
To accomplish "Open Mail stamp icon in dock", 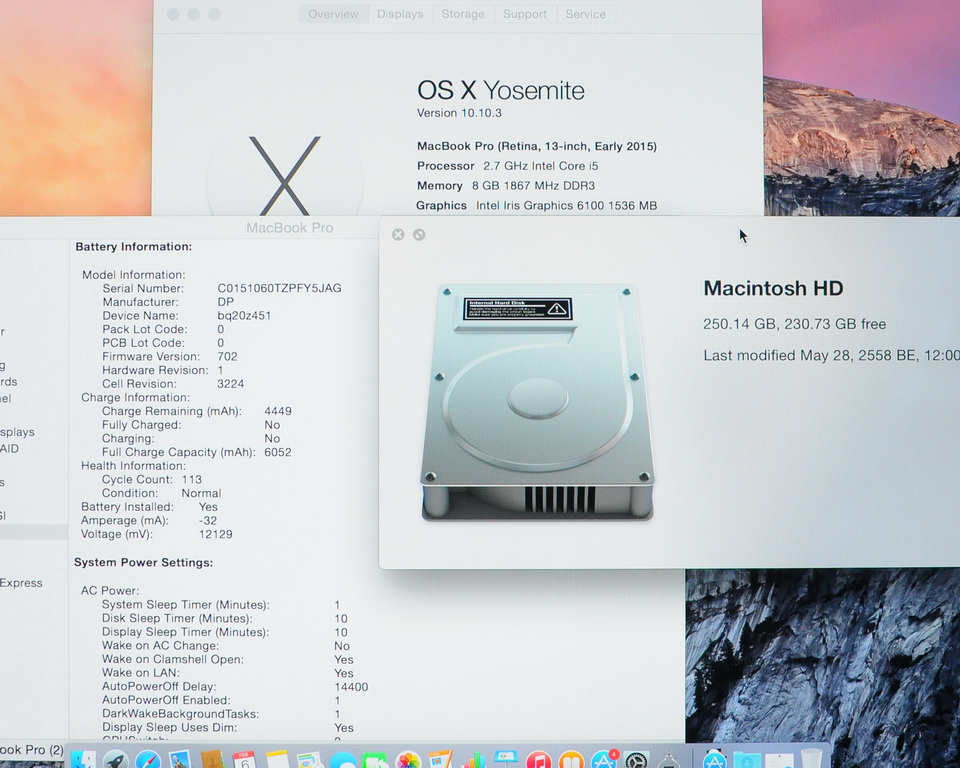I will 180,759.
